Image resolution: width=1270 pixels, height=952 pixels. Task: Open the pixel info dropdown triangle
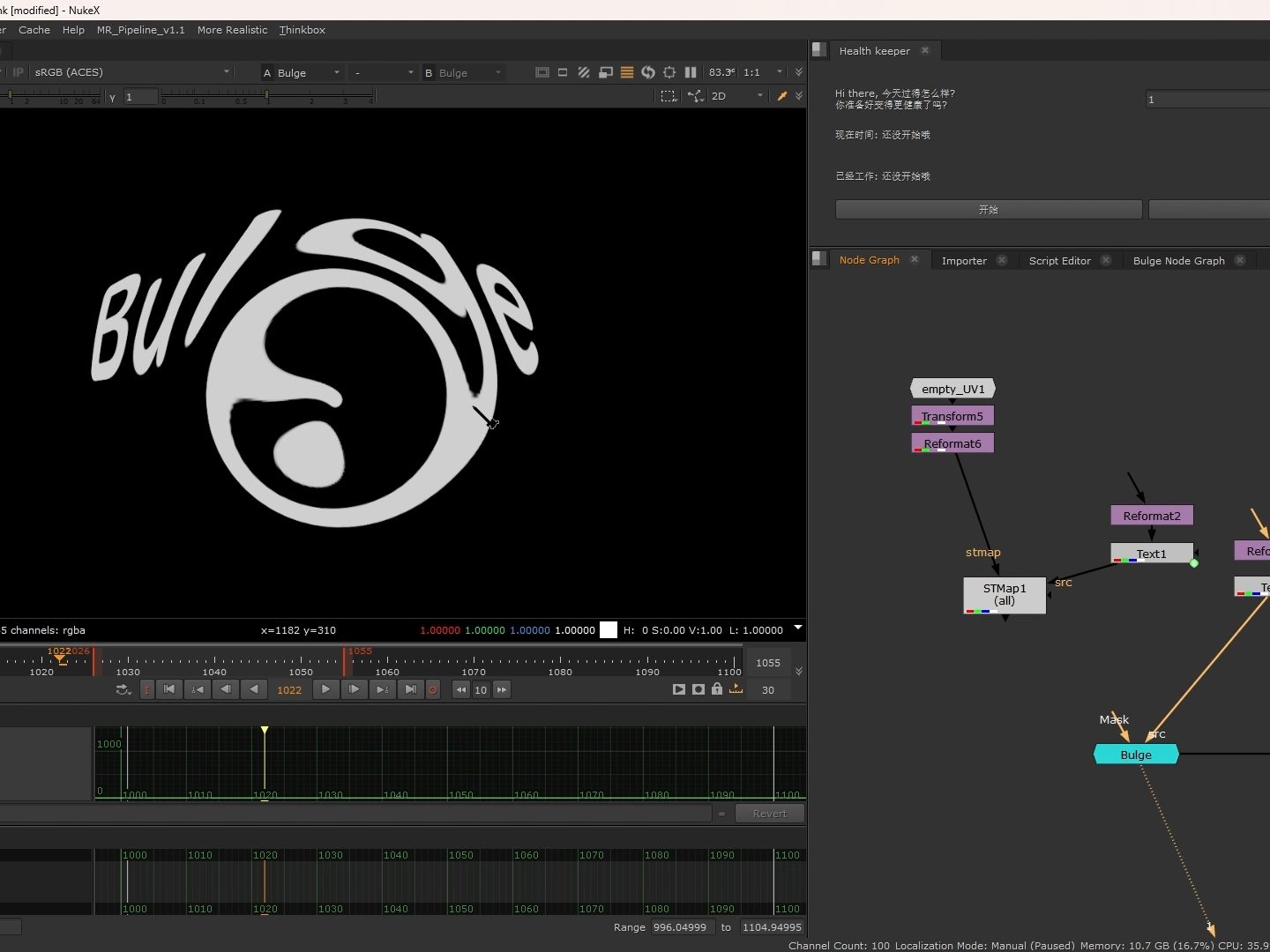(x=798, y=628)
